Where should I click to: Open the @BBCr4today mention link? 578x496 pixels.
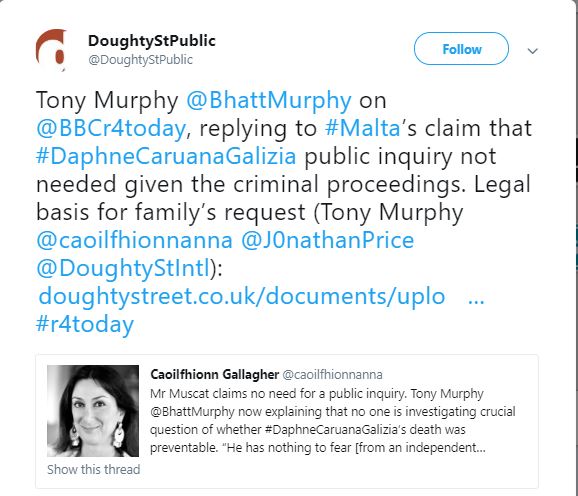(111, 128)
